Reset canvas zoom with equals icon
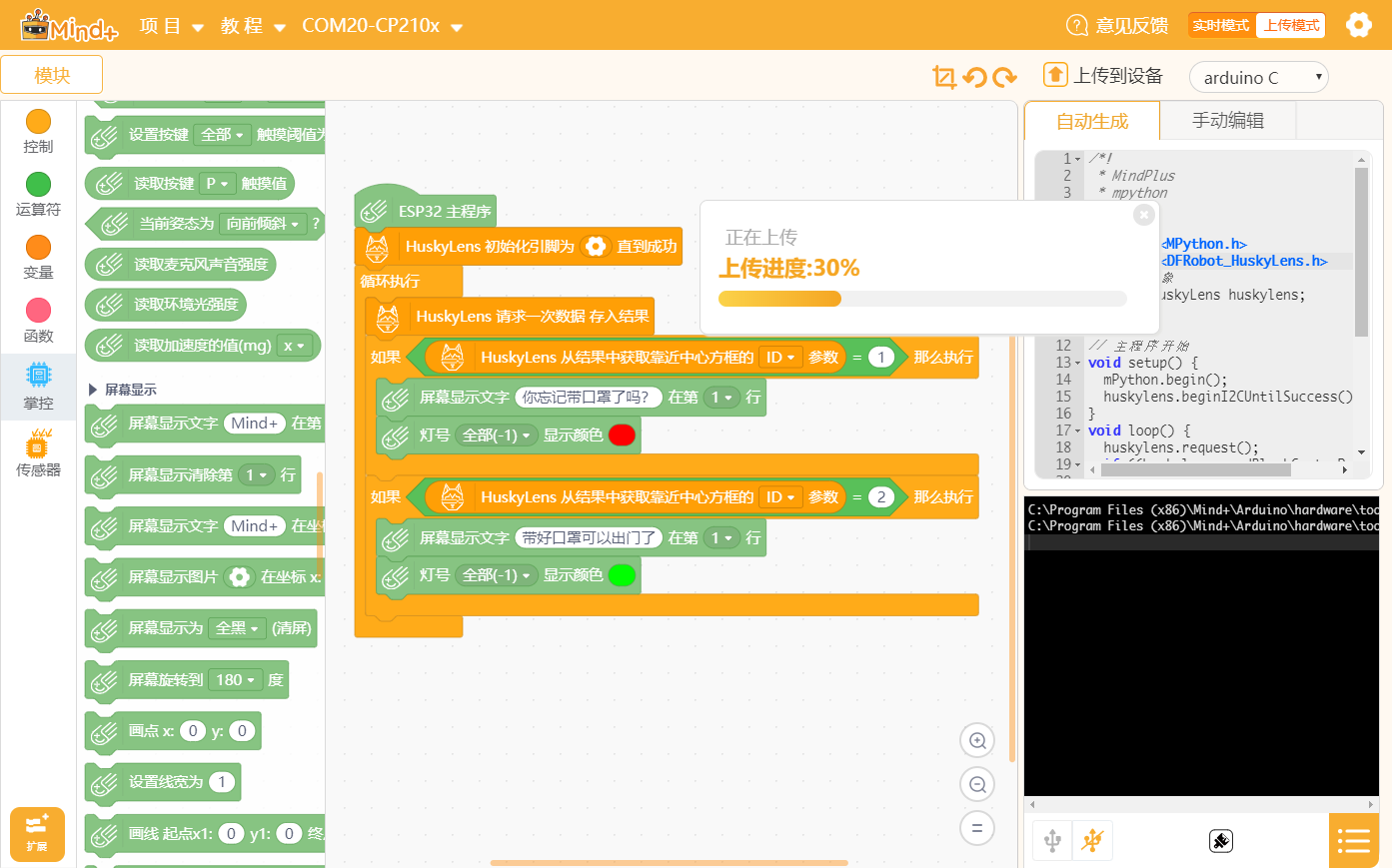 tap(977, 828)
